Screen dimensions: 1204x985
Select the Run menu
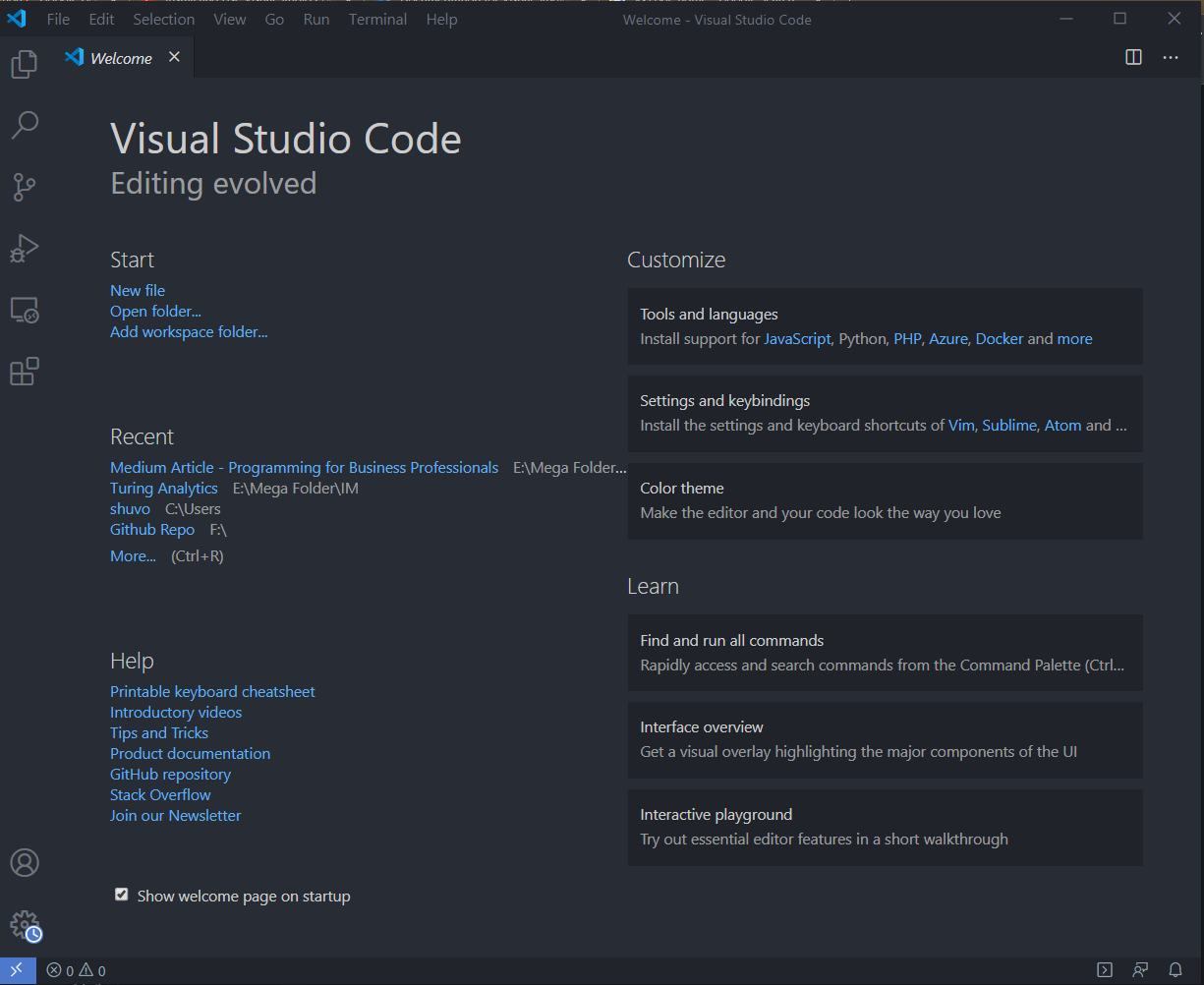click(x=315, y=19)
